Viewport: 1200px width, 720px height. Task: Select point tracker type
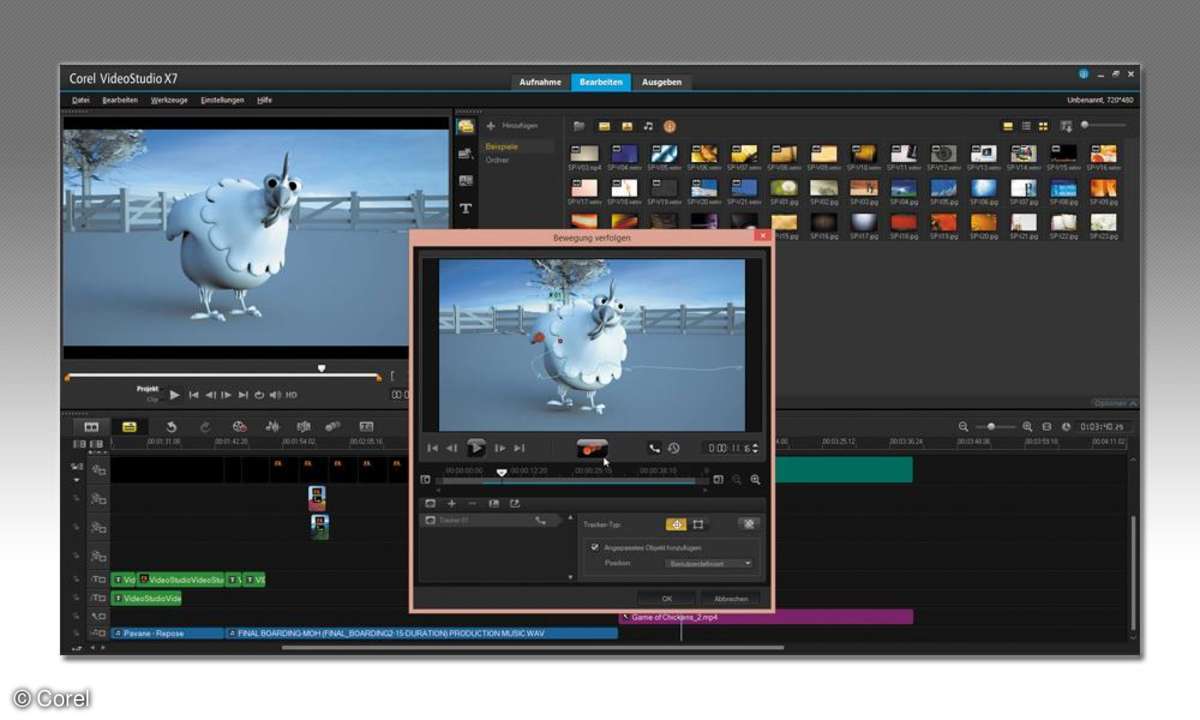coord(676,524)
